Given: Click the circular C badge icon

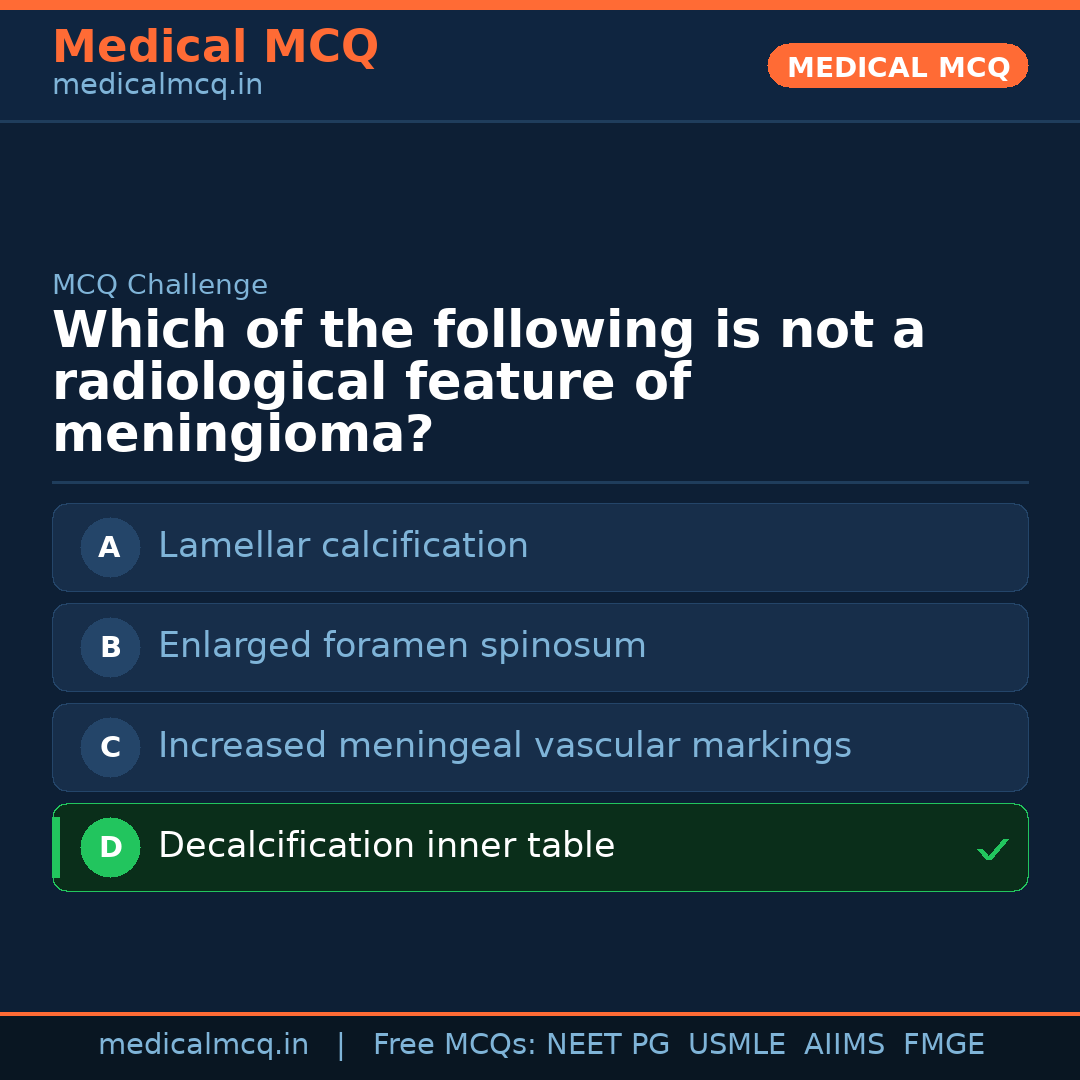Looking at the screenshot, I should point(110,747).
